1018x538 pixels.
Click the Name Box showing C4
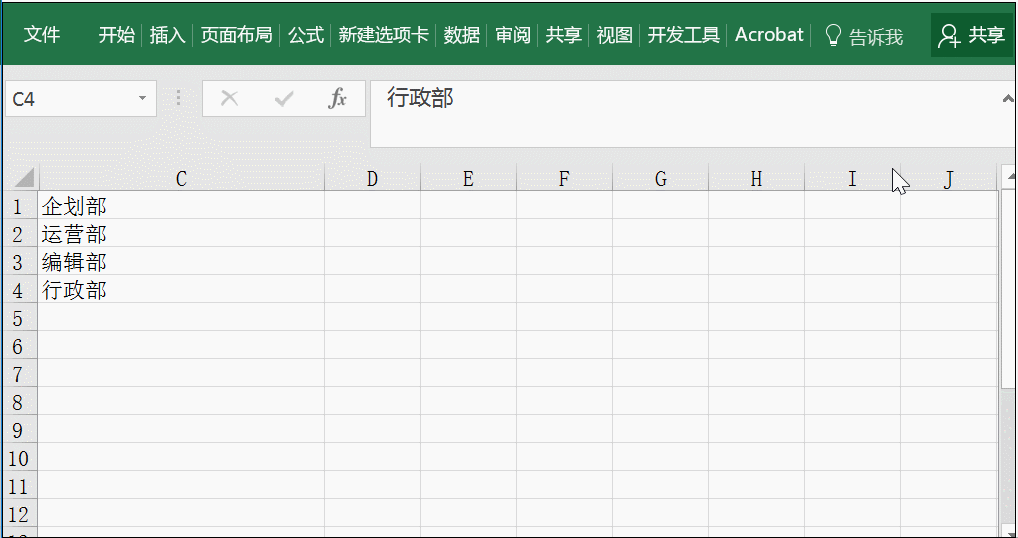[70, 99]
